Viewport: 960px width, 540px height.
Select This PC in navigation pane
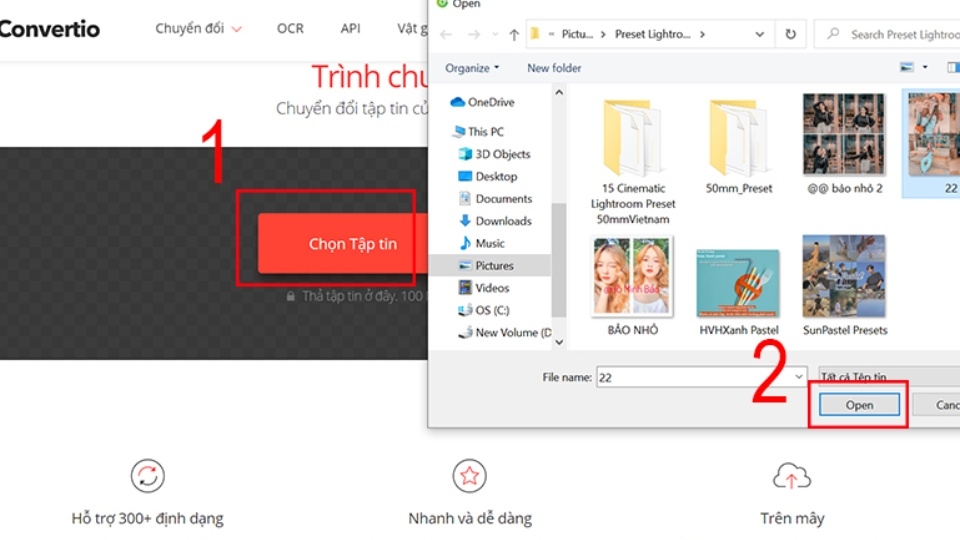(478, 132)
